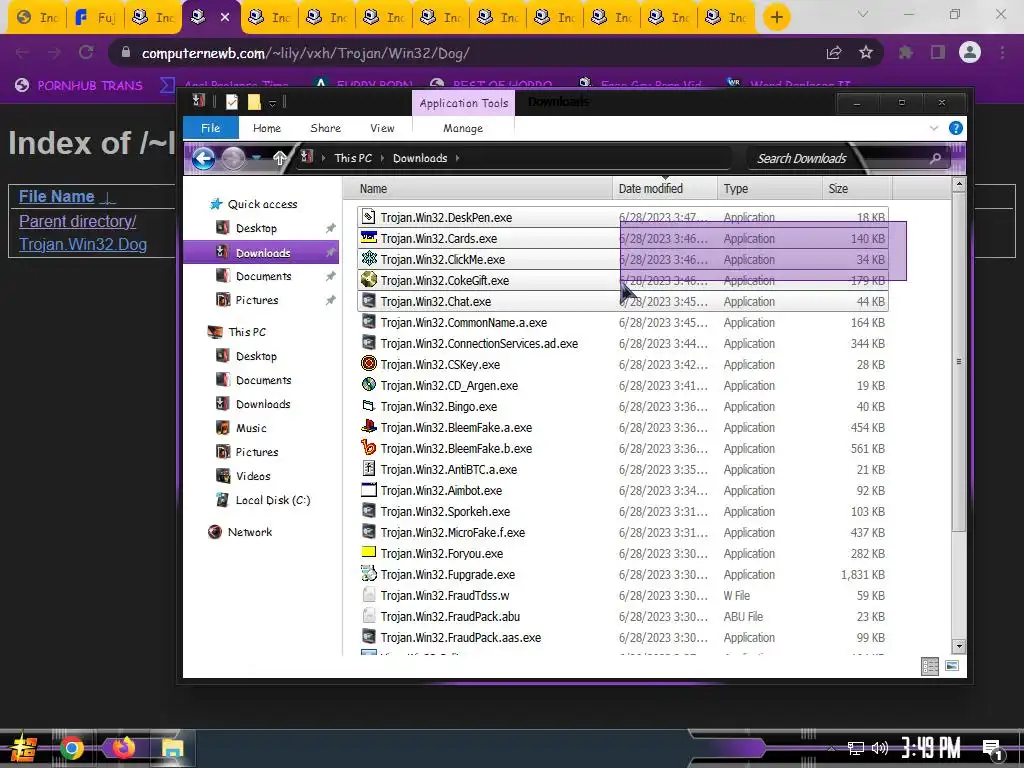Click the Trojan.Win32.Cards.exe file icon
The width and height of the screenshot is (1024, 768).
368,238
